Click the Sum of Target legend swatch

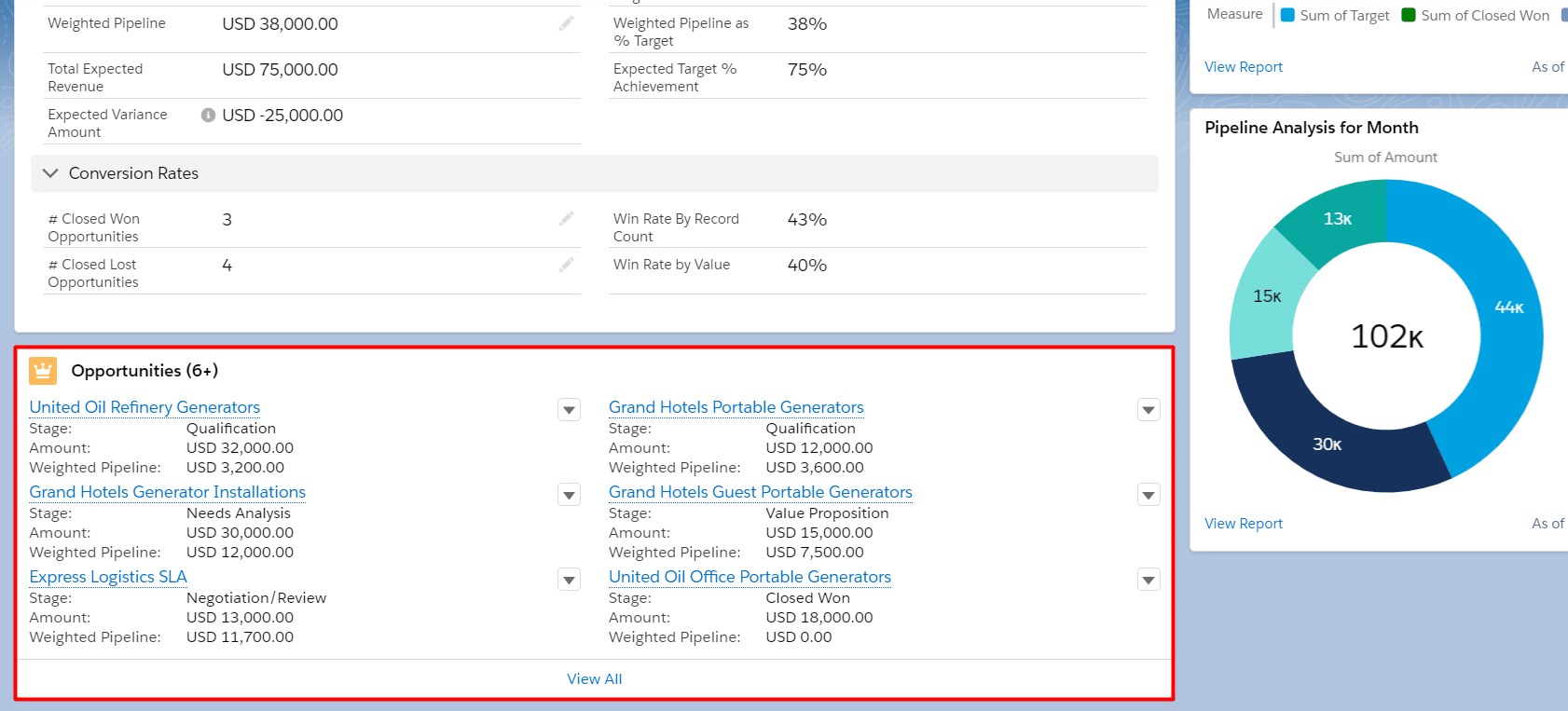click(1287, 15)
